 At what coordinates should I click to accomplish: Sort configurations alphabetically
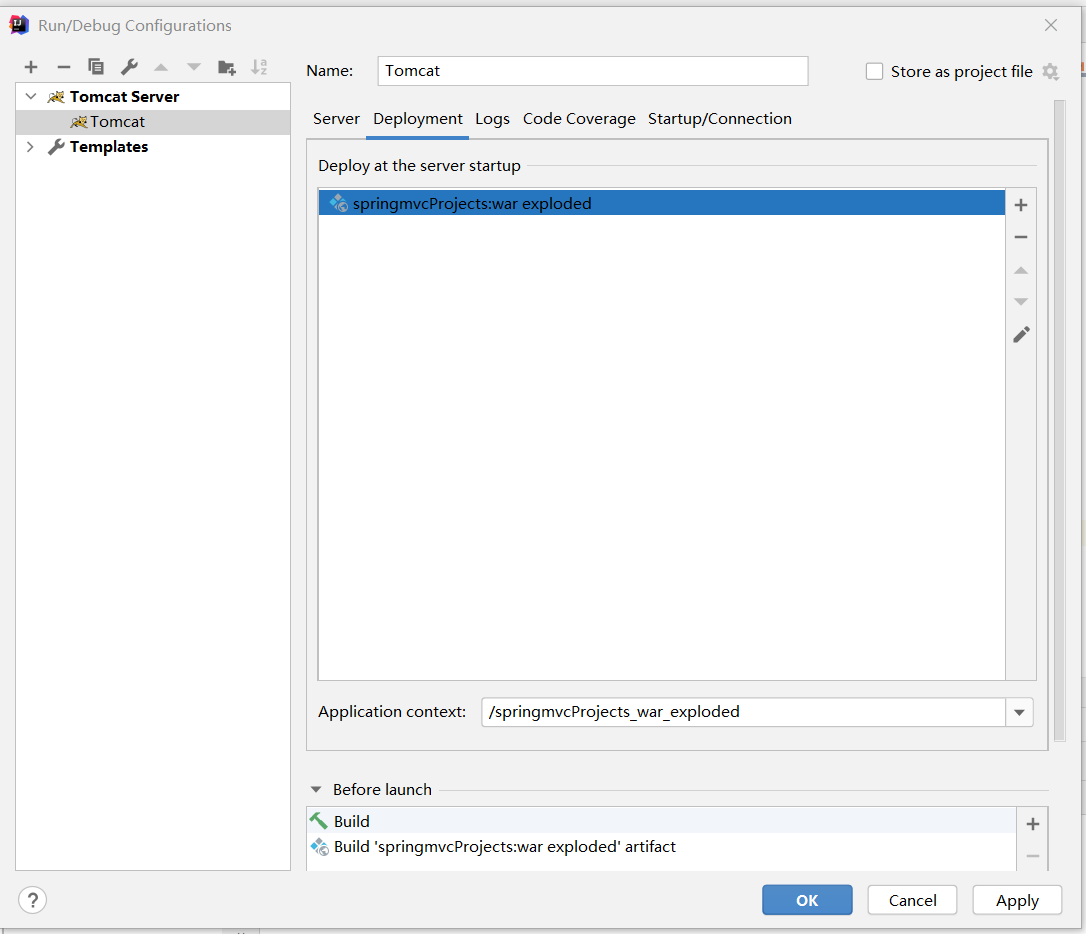click(259, 67)
